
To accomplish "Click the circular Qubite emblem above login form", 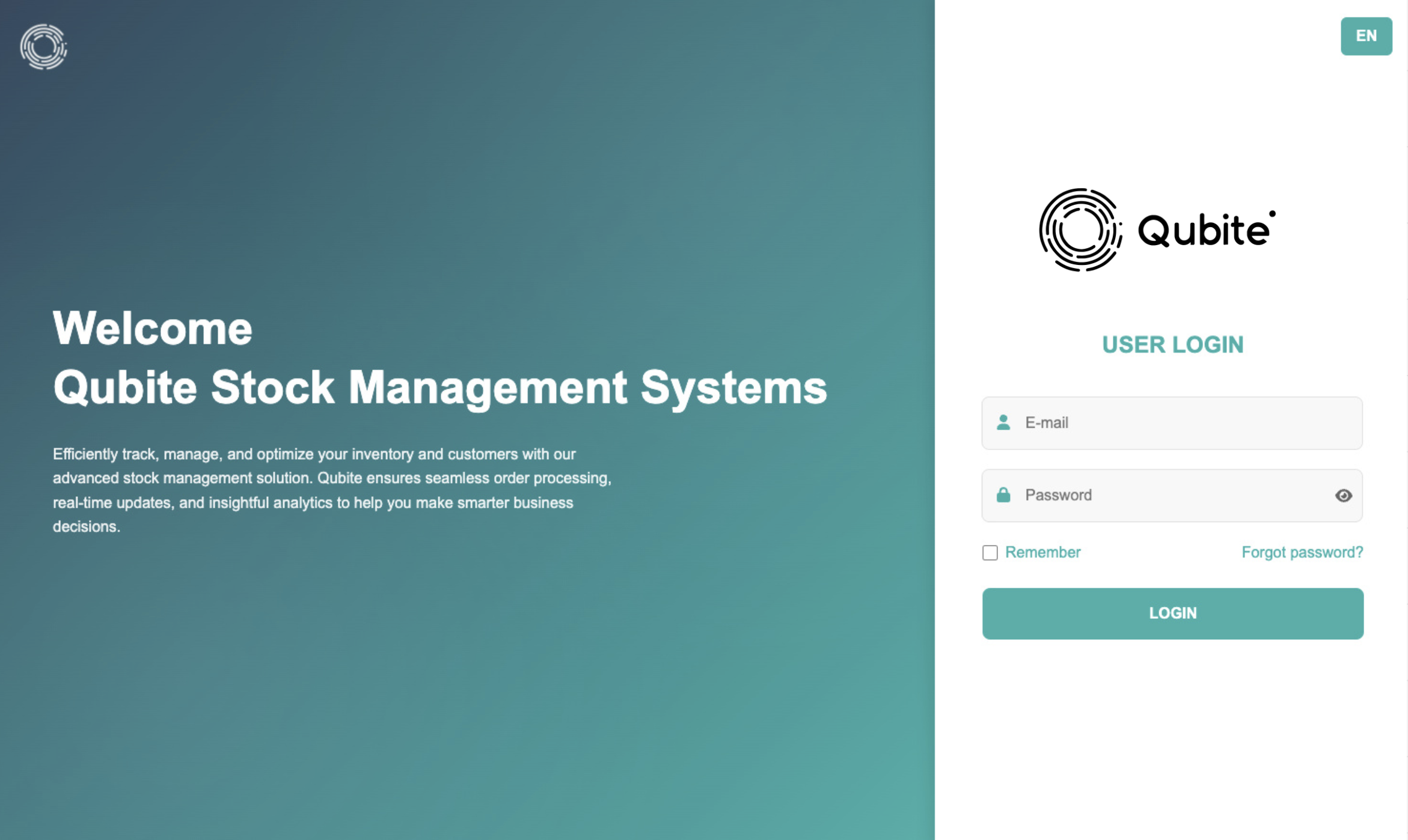I will [1080, 230].
